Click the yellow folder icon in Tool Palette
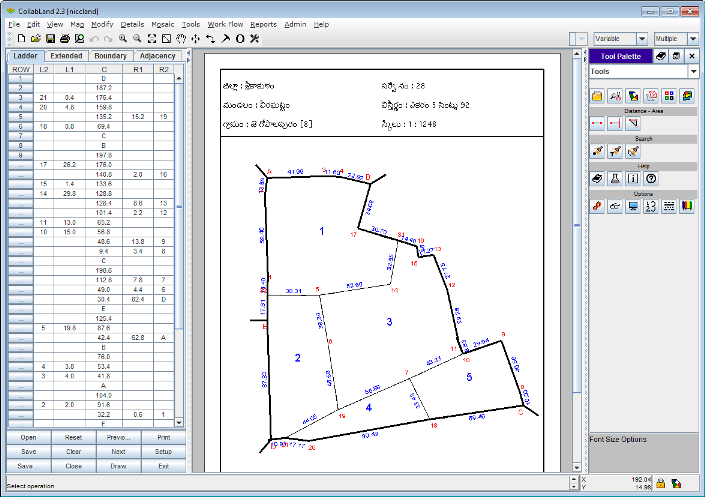Screen dimensions: 705x497 (597, 95)
